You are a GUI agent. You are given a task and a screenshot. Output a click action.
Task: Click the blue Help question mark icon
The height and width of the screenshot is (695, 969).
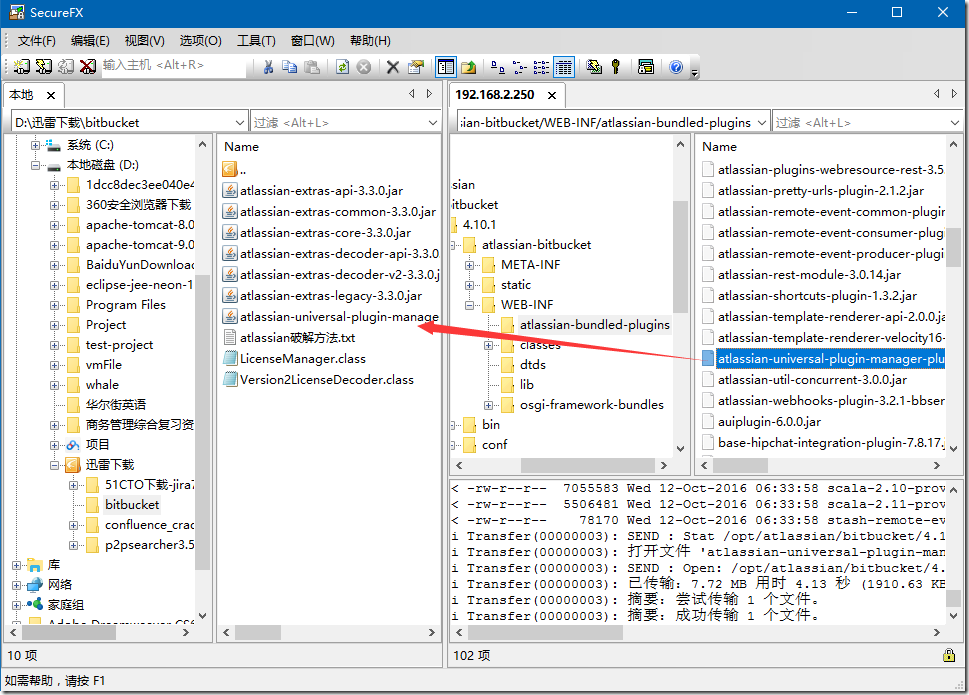(676, 67)
